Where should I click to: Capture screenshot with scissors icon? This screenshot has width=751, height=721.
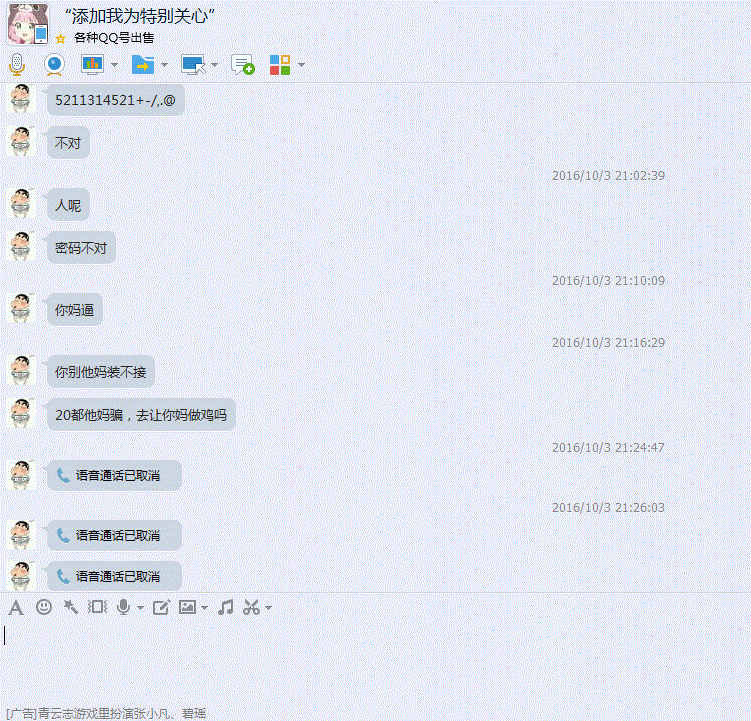tap(251, 607)
